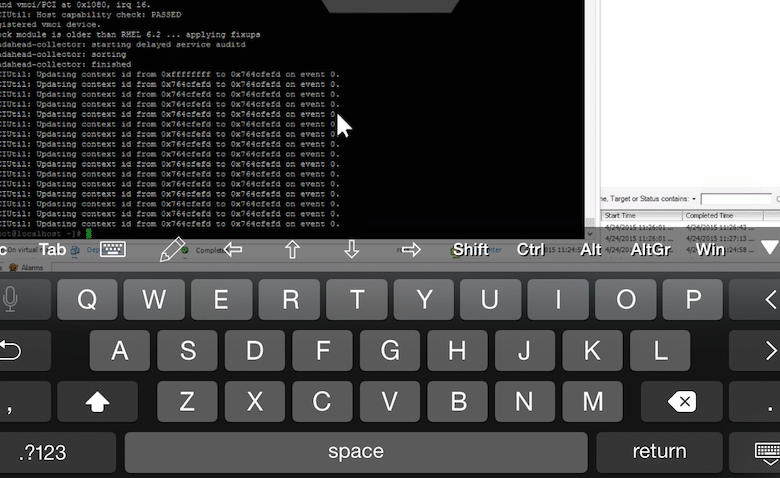Tap the U key
Image resolution: width=780 pixels, height=478 pixels.
[490, 299]
